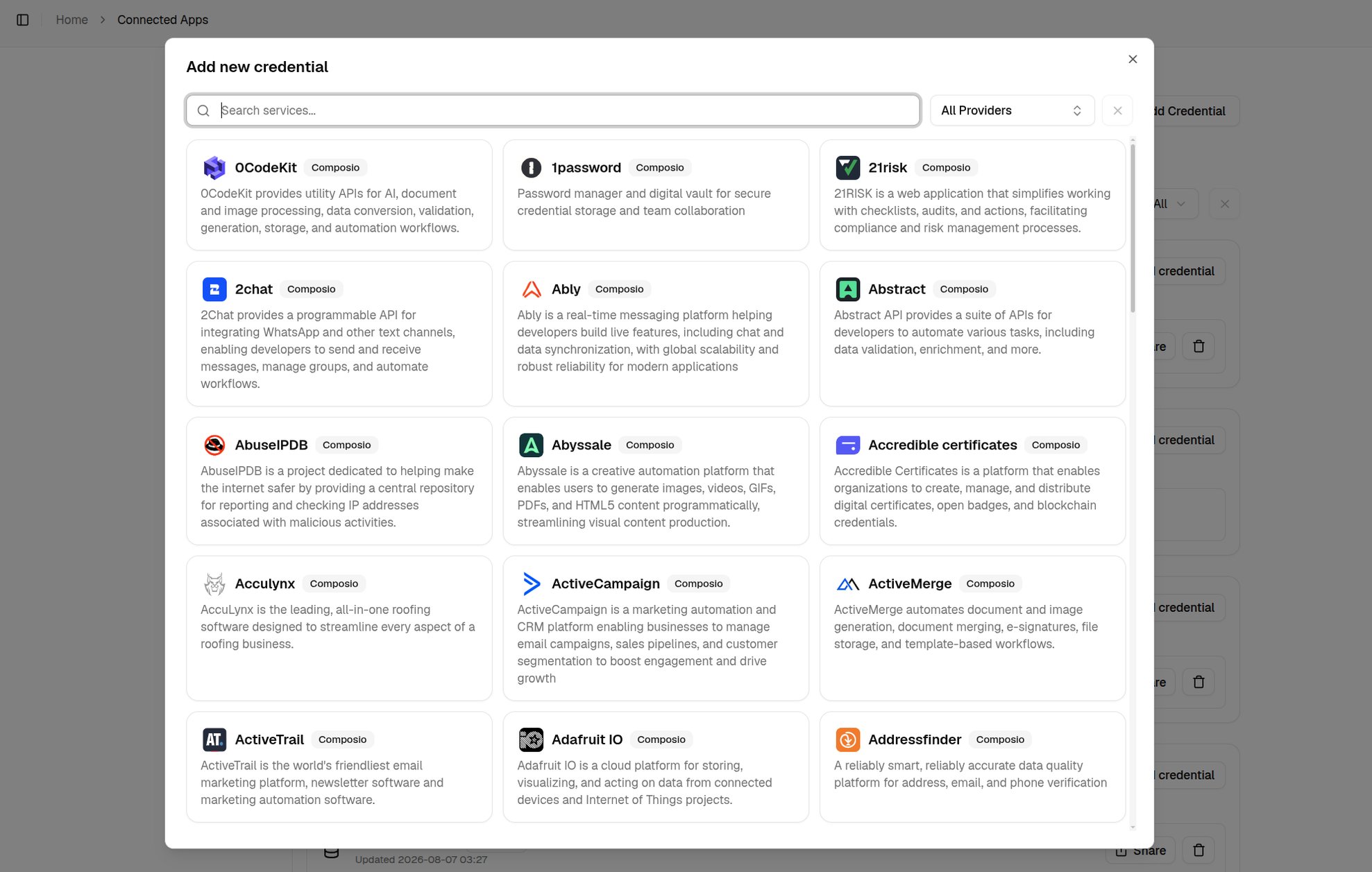Pick the ActiveMerge service title
The image size is (1372, 872).
910,584
